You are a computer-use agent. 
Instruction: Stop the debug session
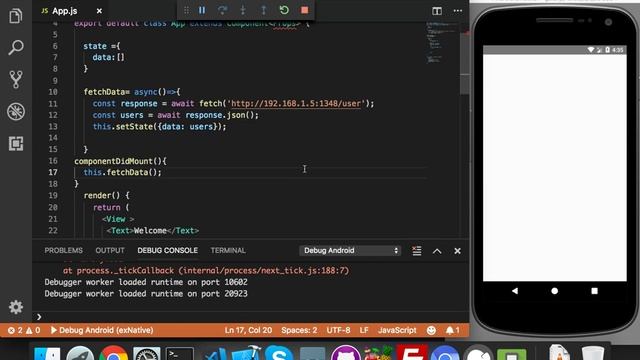[304, 10]
